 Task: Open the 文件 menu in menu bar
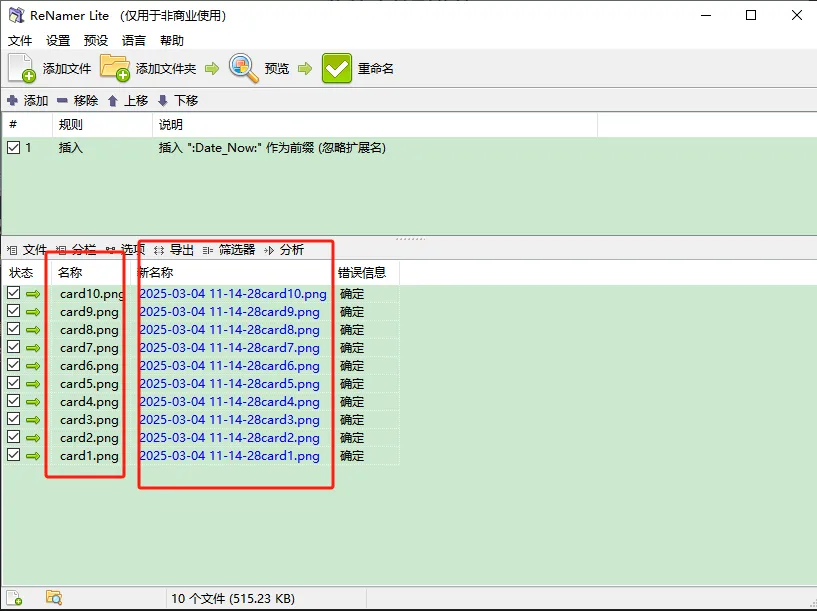point(20,41)
